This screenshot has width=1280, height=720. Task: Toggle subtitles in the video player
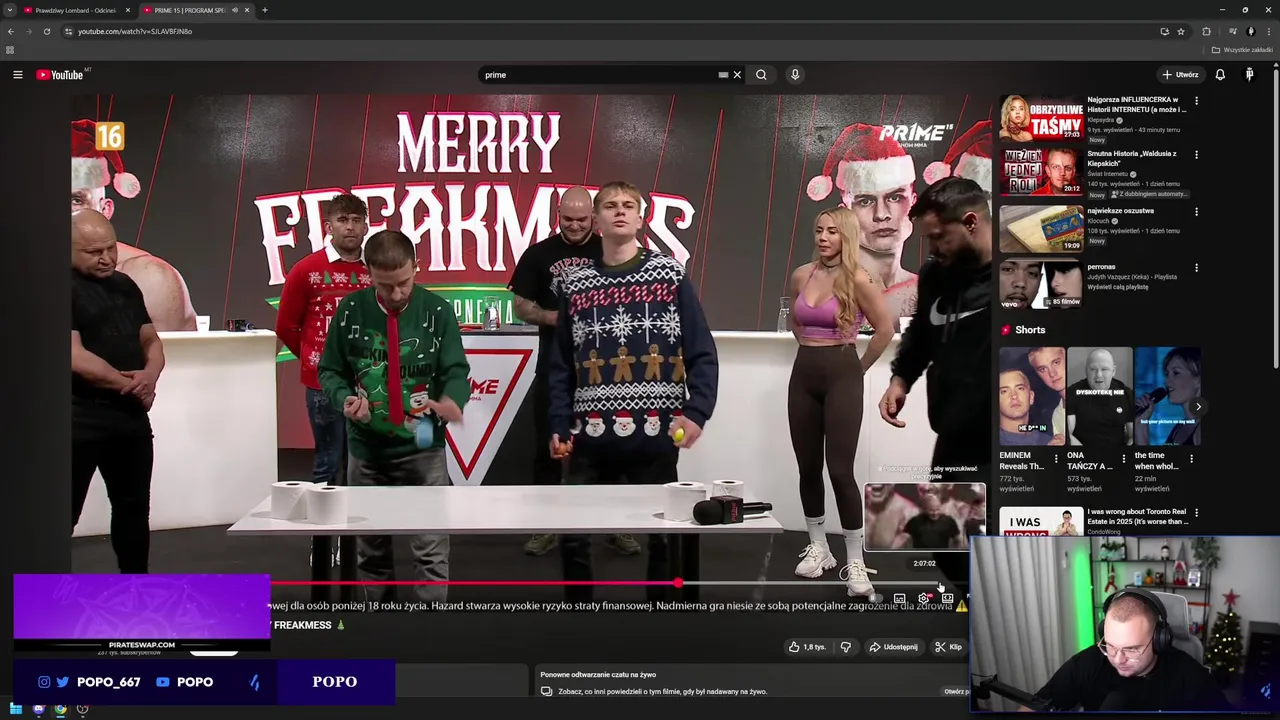pos(899,599)
